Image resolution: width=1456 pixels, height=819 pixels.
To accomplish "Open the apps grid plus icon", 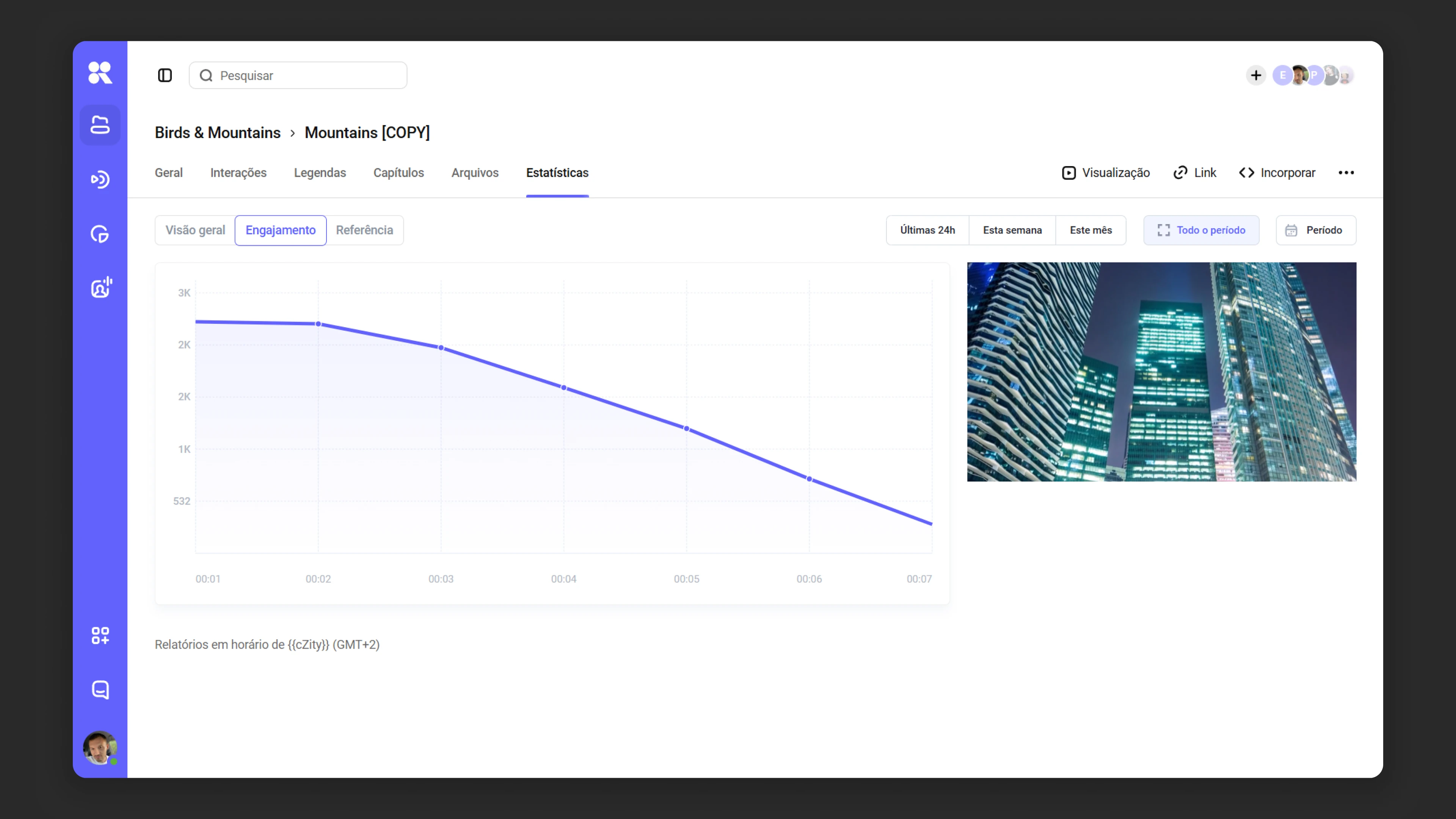I will [100, 635].
